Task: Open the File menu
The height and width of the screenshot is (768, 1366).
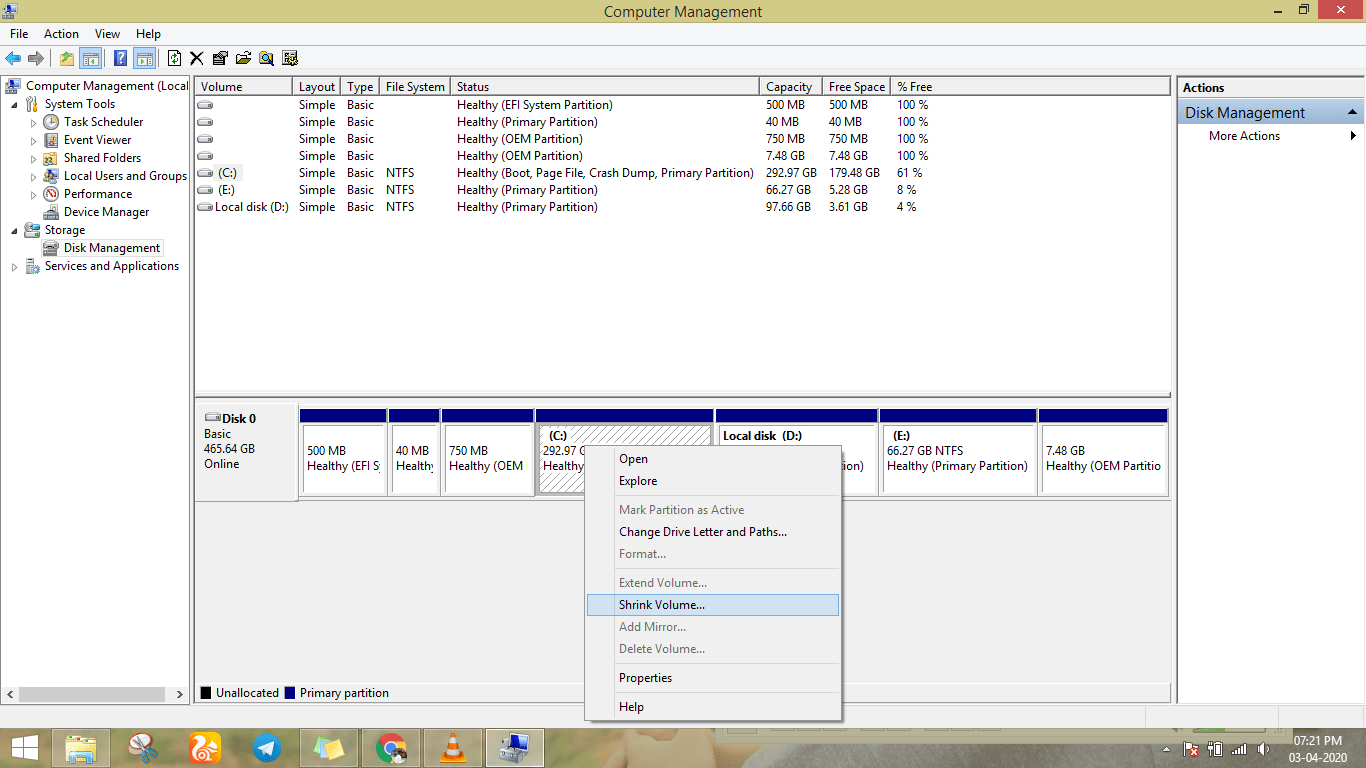Action: (x=19, y=34)
